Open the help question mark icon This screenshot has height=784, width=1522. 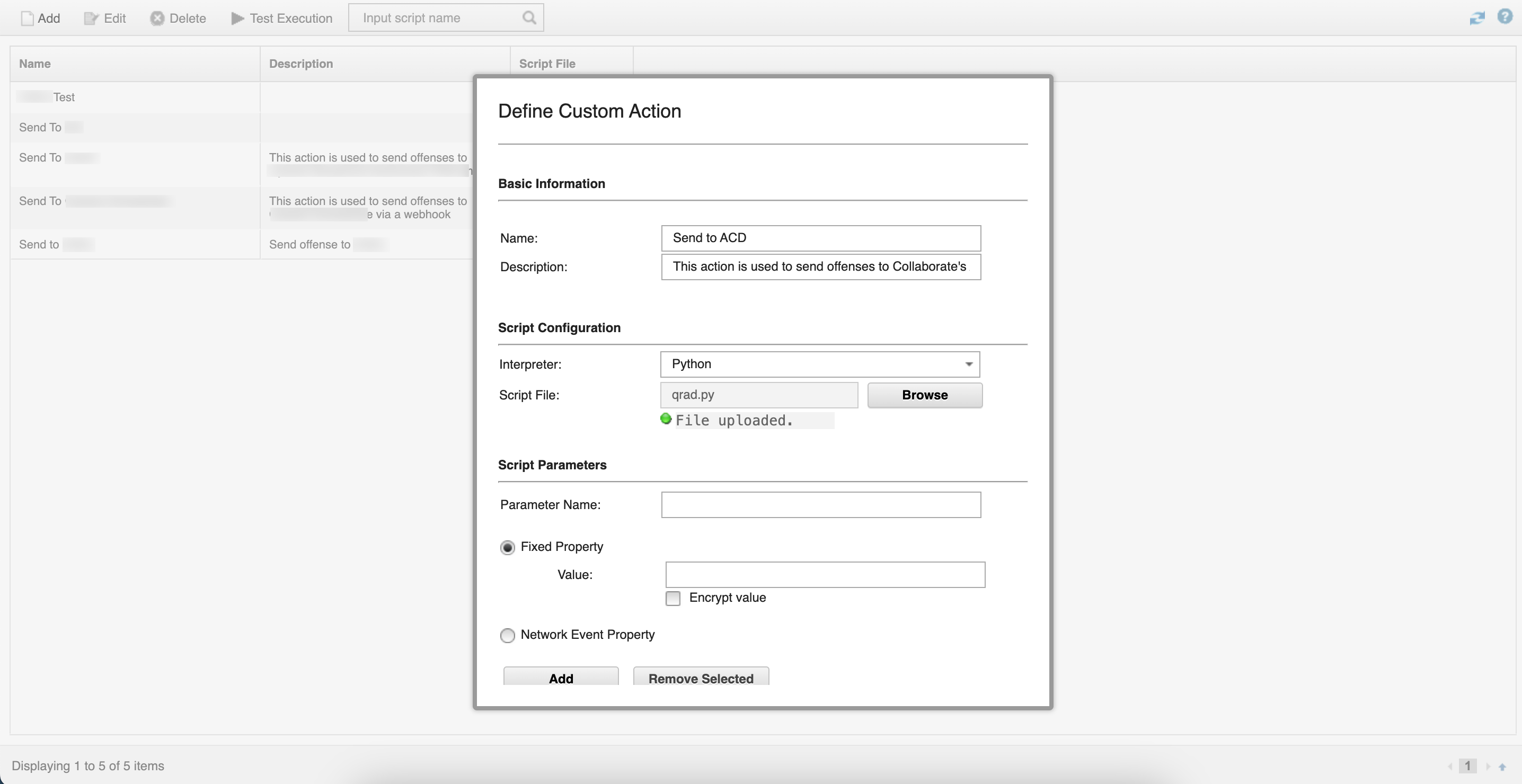point(1505,16)
